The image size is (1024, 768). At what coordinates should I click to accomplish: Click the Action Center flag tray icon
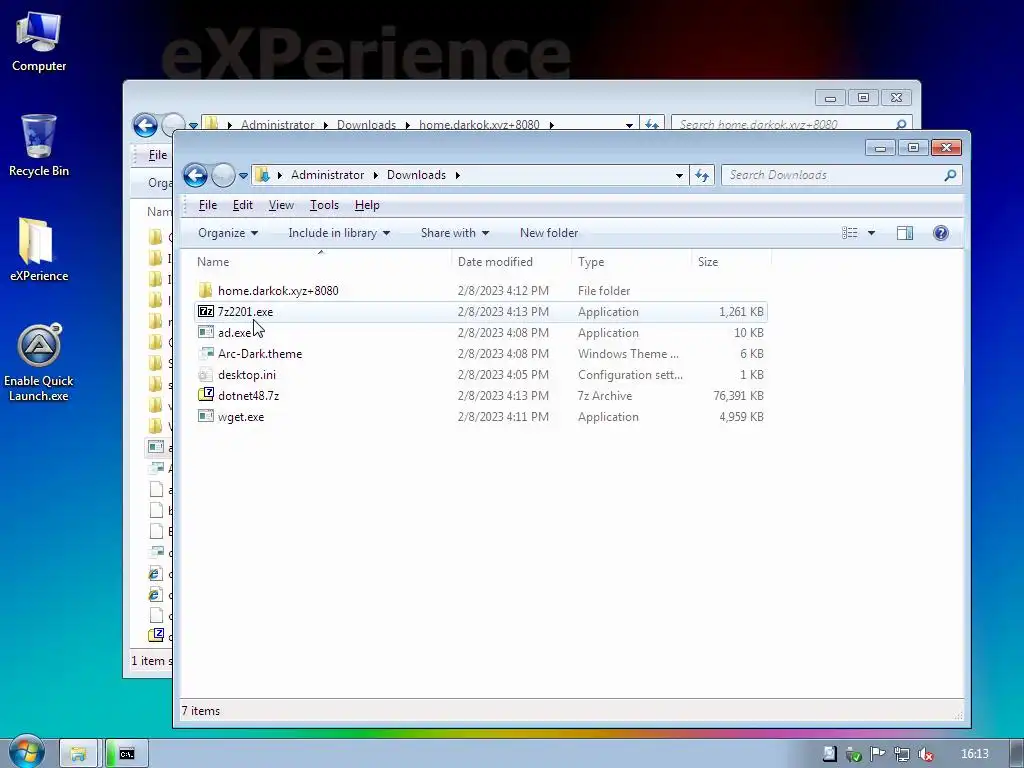[x=877, y=754]
